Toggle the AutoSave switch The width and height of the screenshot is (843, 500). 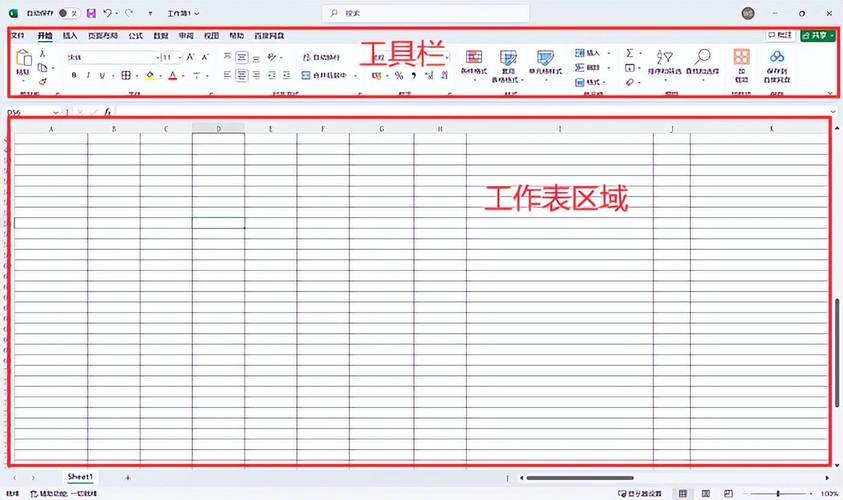click(68, 13)
